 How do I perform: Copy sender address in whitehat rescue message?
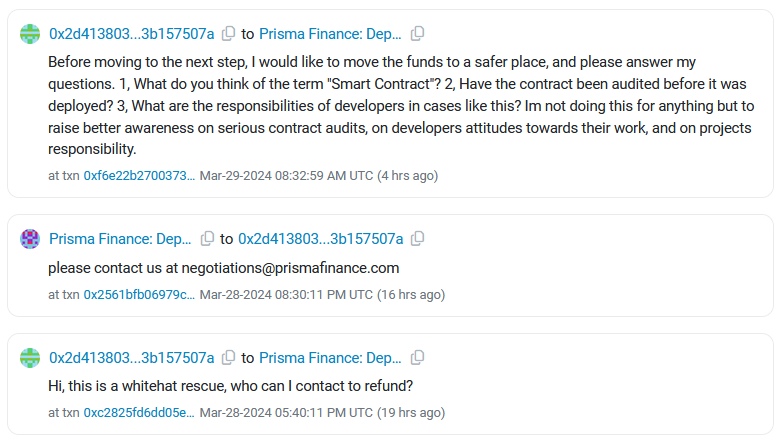pos(229,358)
